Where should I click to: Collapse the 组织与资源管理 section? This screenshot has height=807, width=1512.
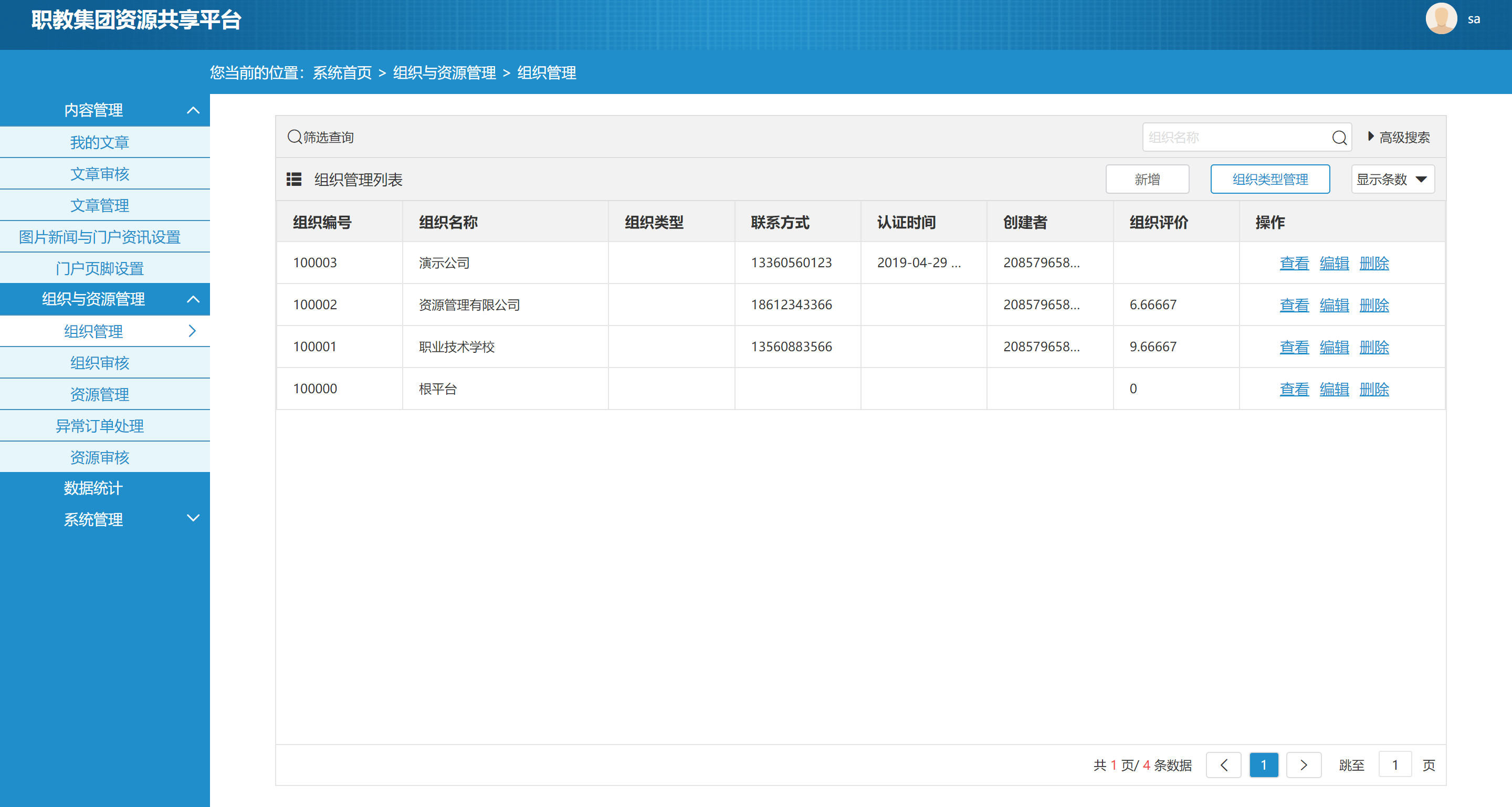click(193, 299)
